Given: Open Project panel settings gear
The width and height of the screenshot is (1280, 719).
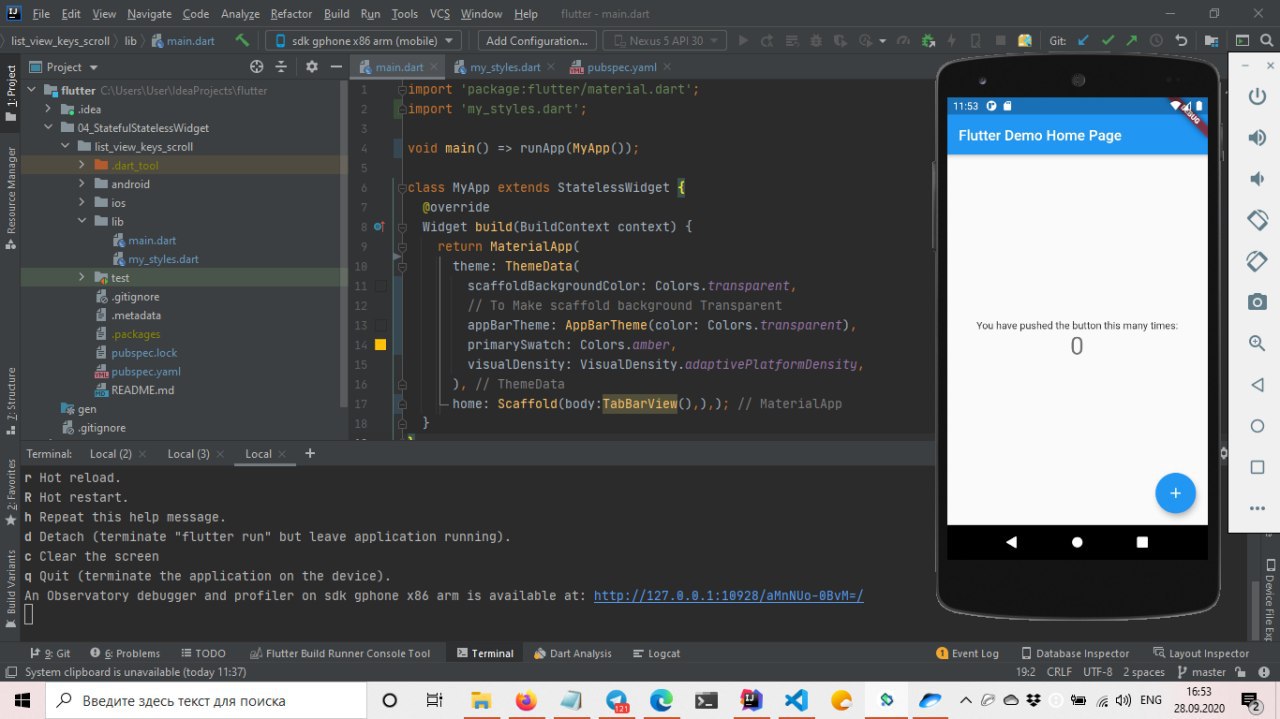Looking at the screenshot, I should pyautogui.click(x=311, y=67).
